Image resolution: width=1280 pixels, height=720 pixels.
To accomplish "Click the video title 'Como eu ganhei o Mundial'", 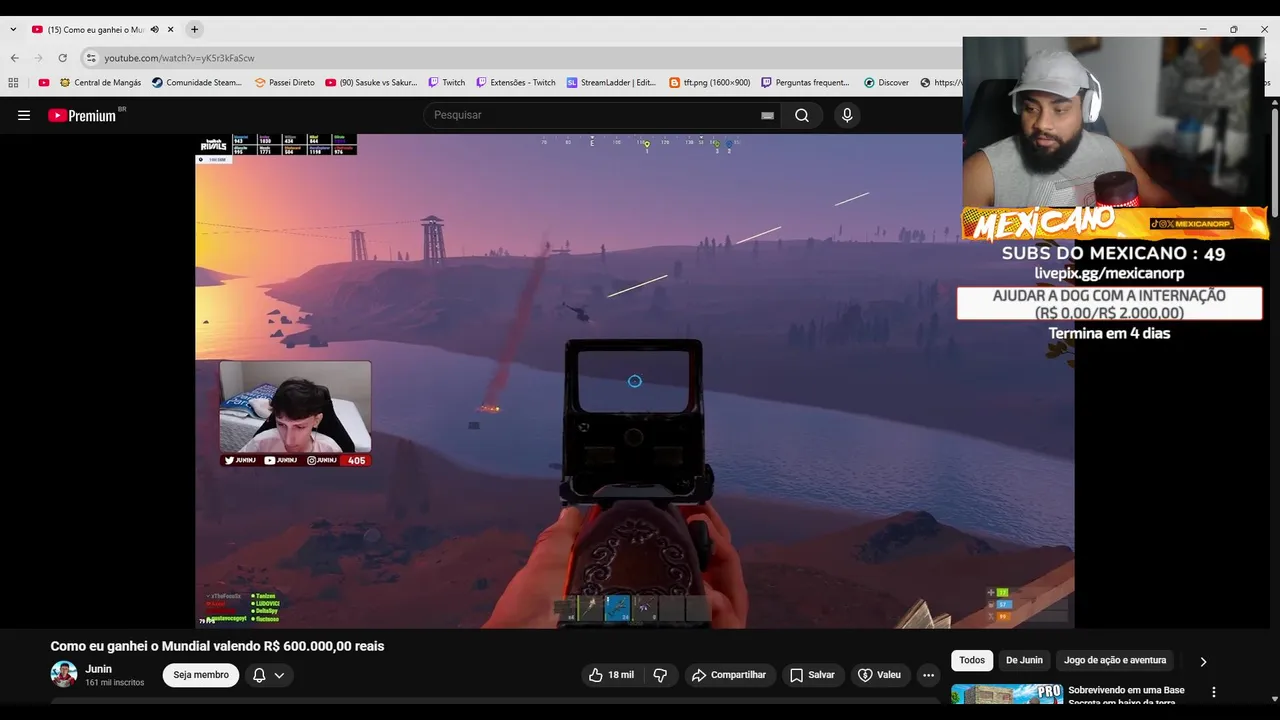I will coord(217,646).
